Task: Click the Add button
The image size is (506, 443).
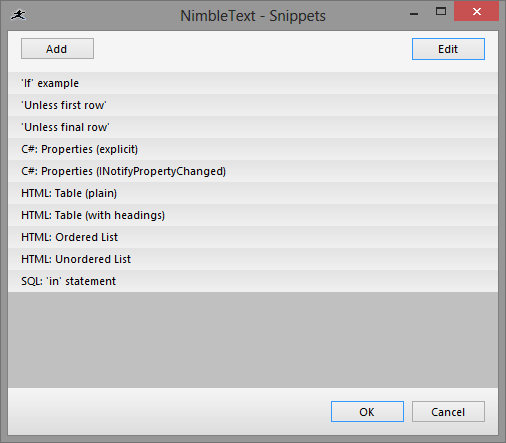Action: point(57,49)
